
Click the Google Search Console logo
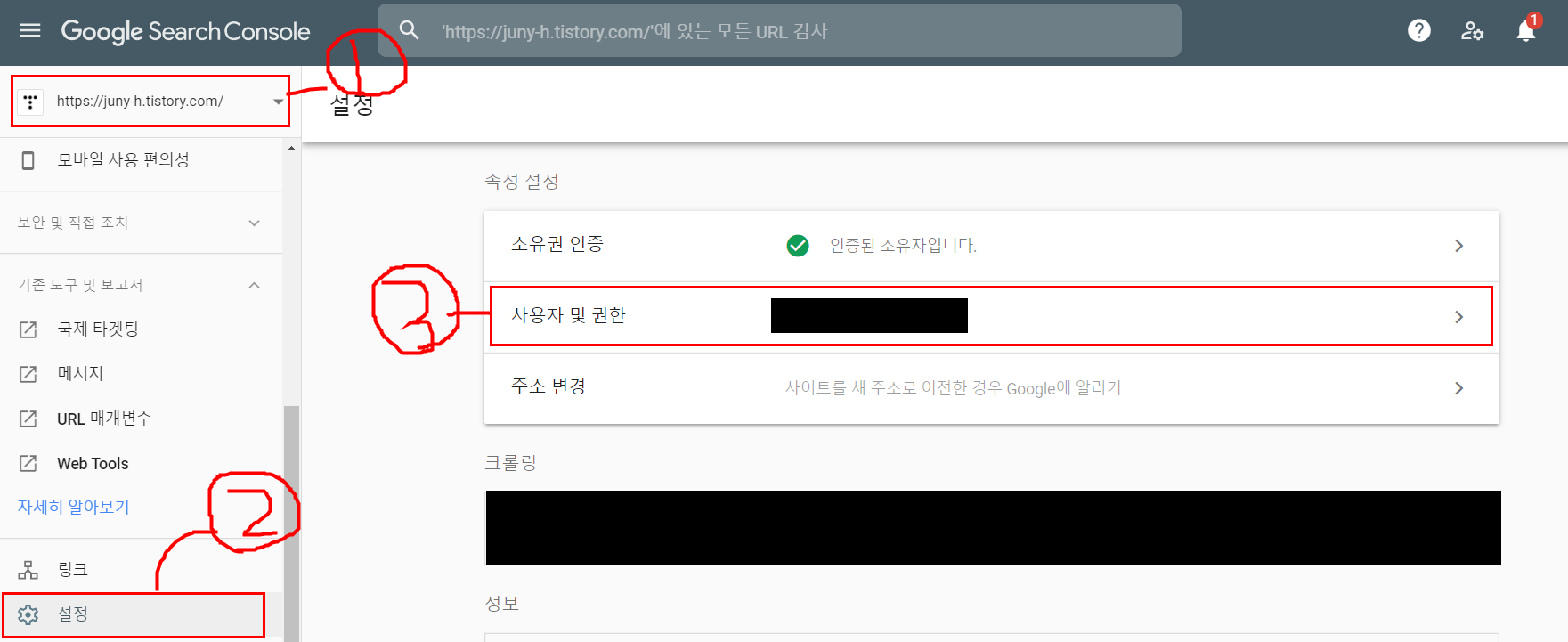185,32
